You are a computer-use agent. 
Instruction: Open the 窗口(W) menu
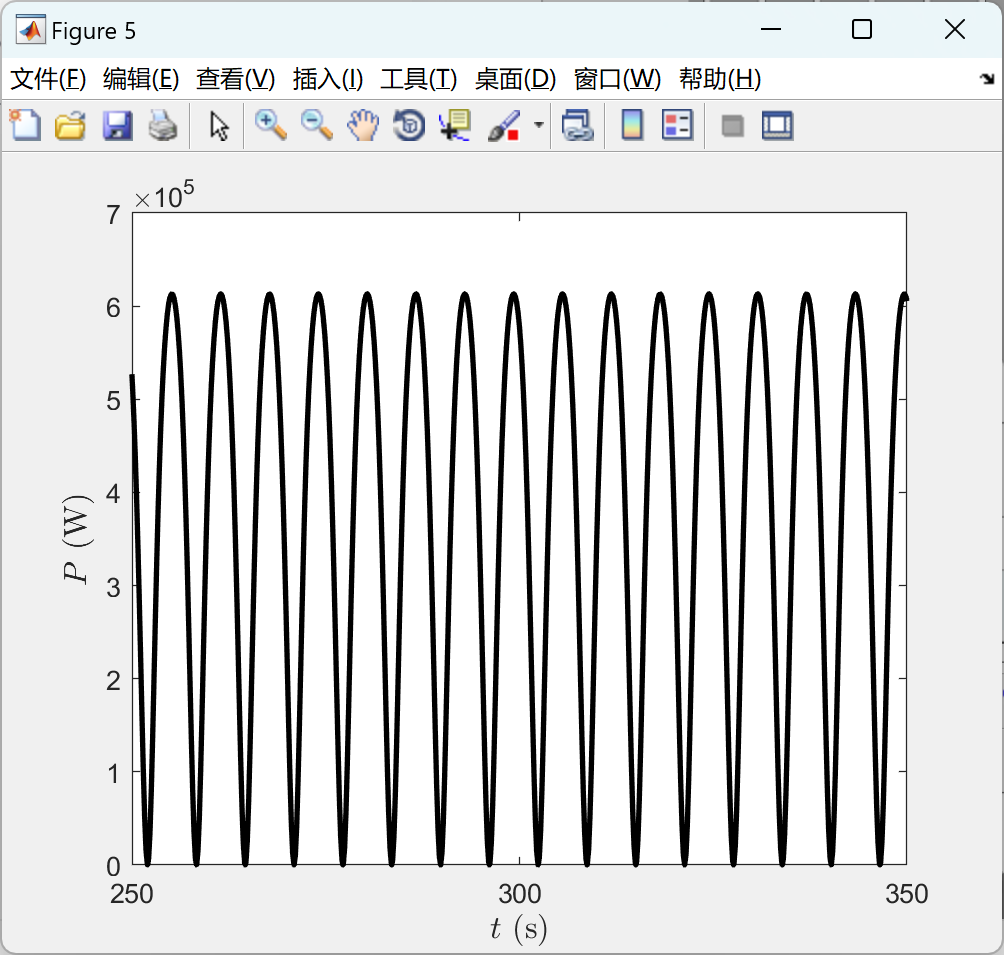pos(617,79)
